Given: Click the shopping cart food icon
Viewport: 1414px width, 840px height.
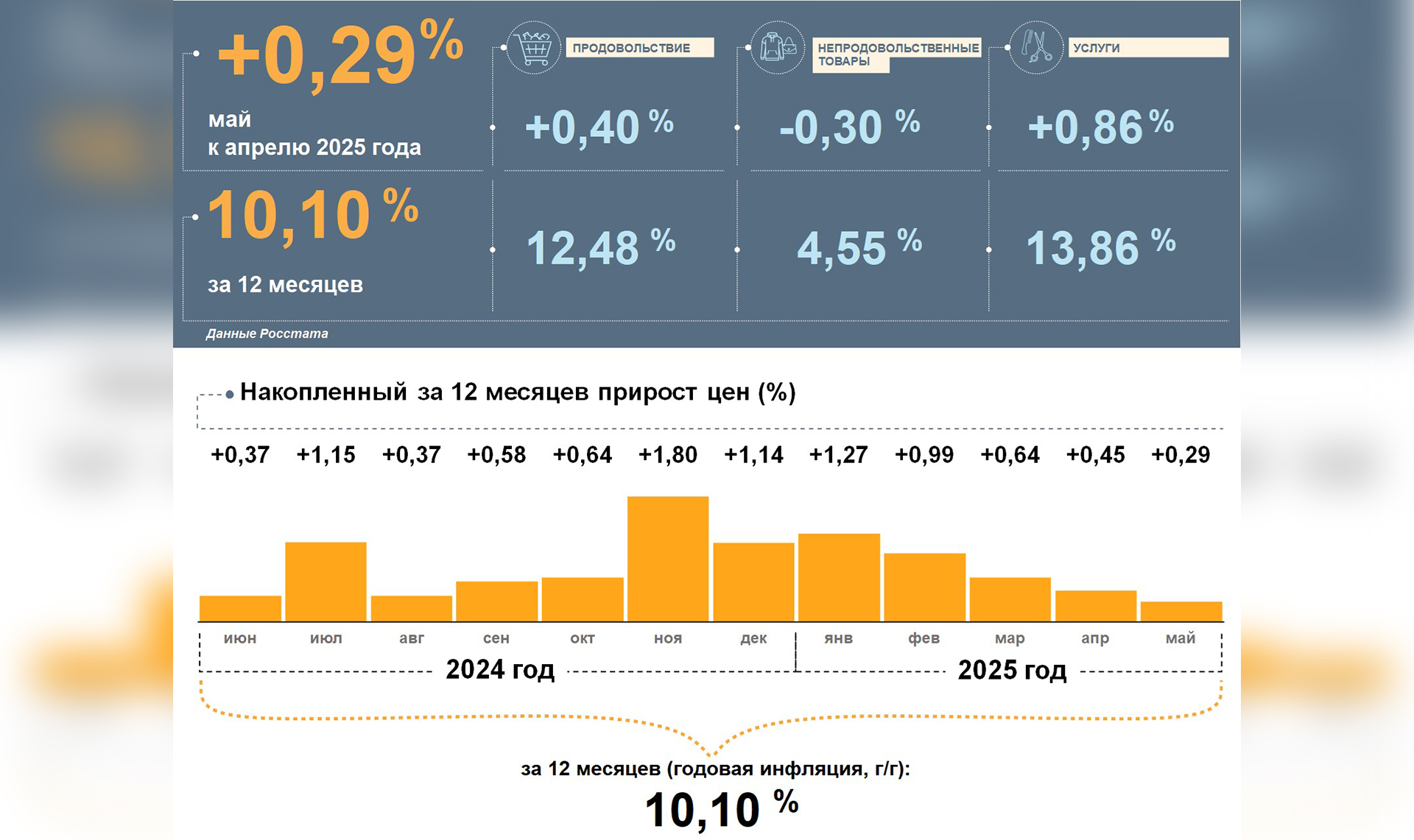Looking at the screenshot, I should pyautogui.click(x=534, y=48).
